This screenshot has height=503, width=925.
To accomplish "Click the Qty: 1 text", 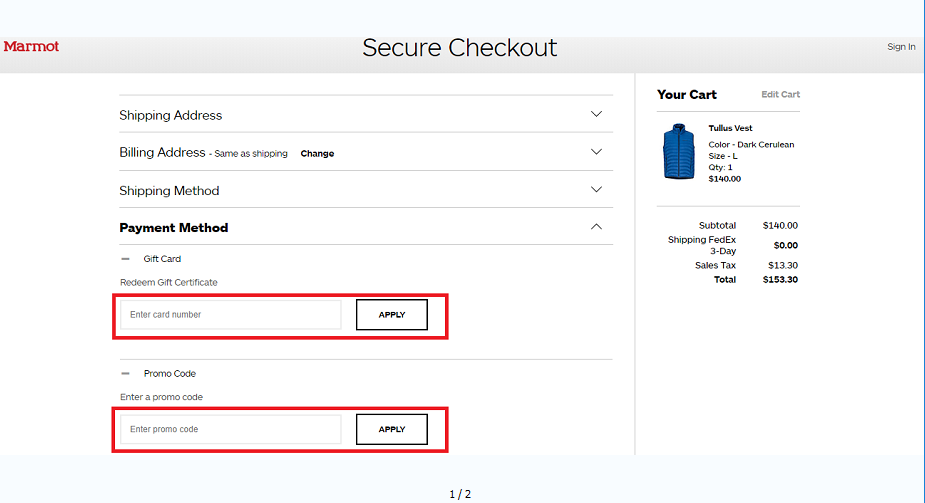I will click(x=720, y=167).
